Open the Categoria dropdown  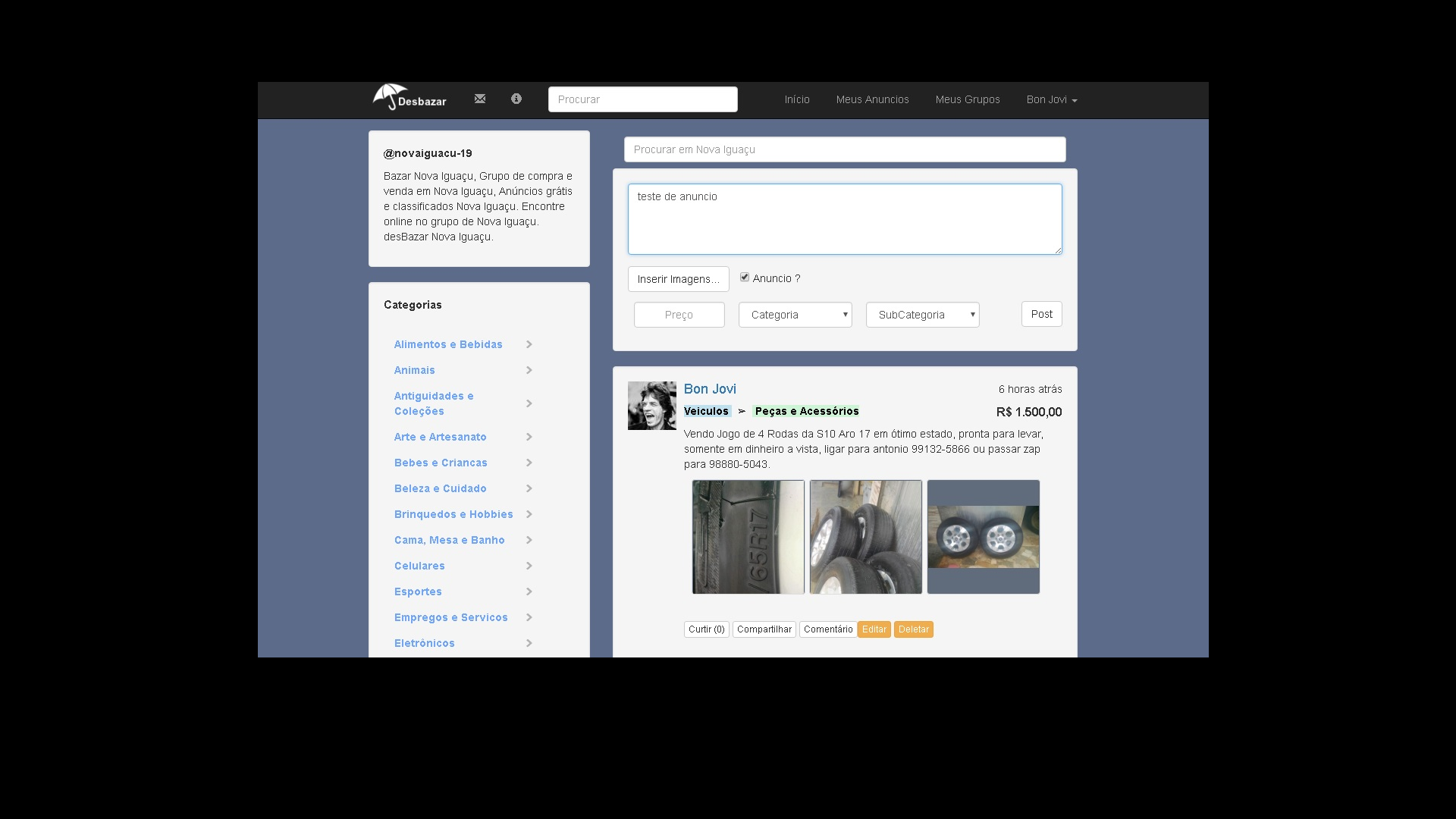tap(795, 314)
